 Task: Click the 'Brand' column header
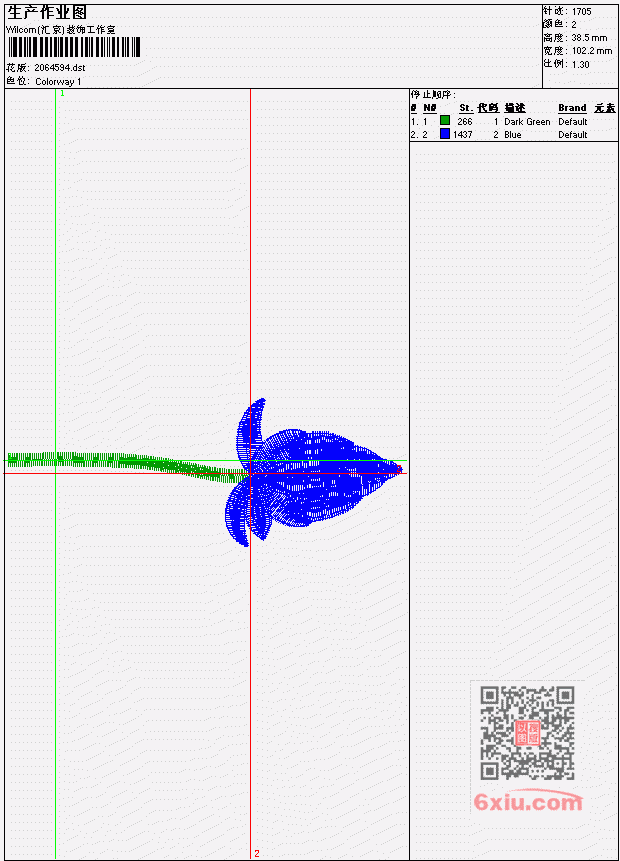(x=572, y=108)
